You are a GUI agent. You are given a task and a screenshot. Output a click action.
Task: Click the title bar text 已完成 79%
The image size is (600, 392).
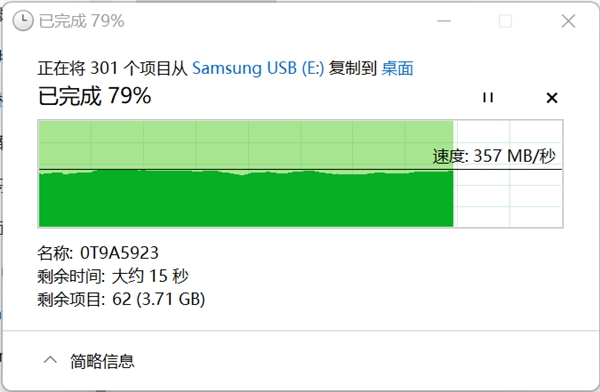click(82, 21)
